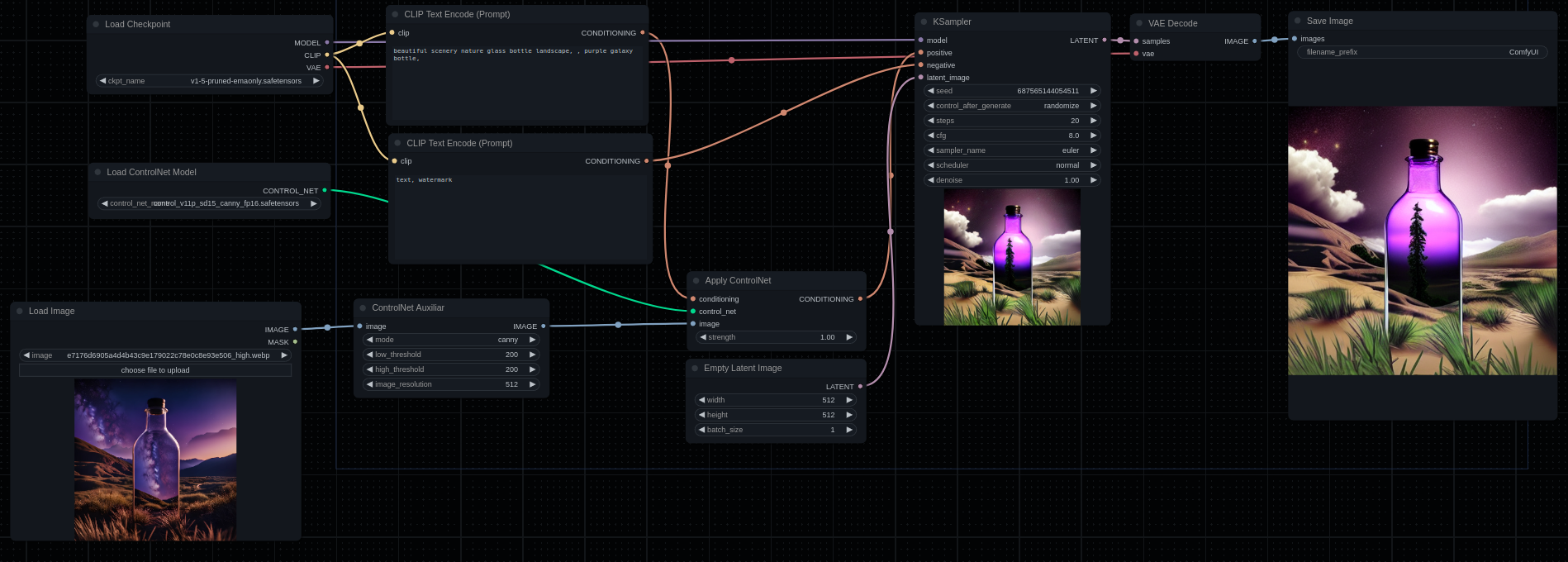
Task: Open the control_net_name model selector
Action: pos(209,203)
